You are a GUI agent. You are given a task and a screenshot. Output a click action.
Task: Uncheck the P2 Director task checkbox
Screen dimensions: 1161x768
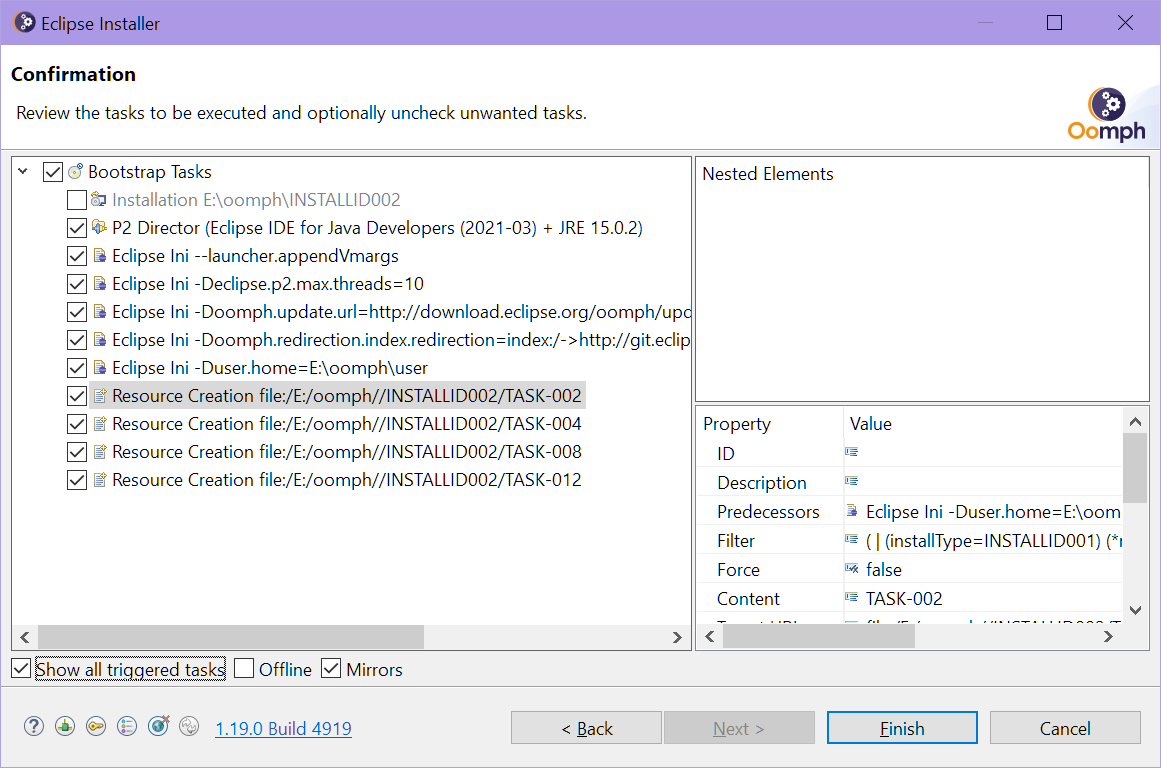[76, 228]
